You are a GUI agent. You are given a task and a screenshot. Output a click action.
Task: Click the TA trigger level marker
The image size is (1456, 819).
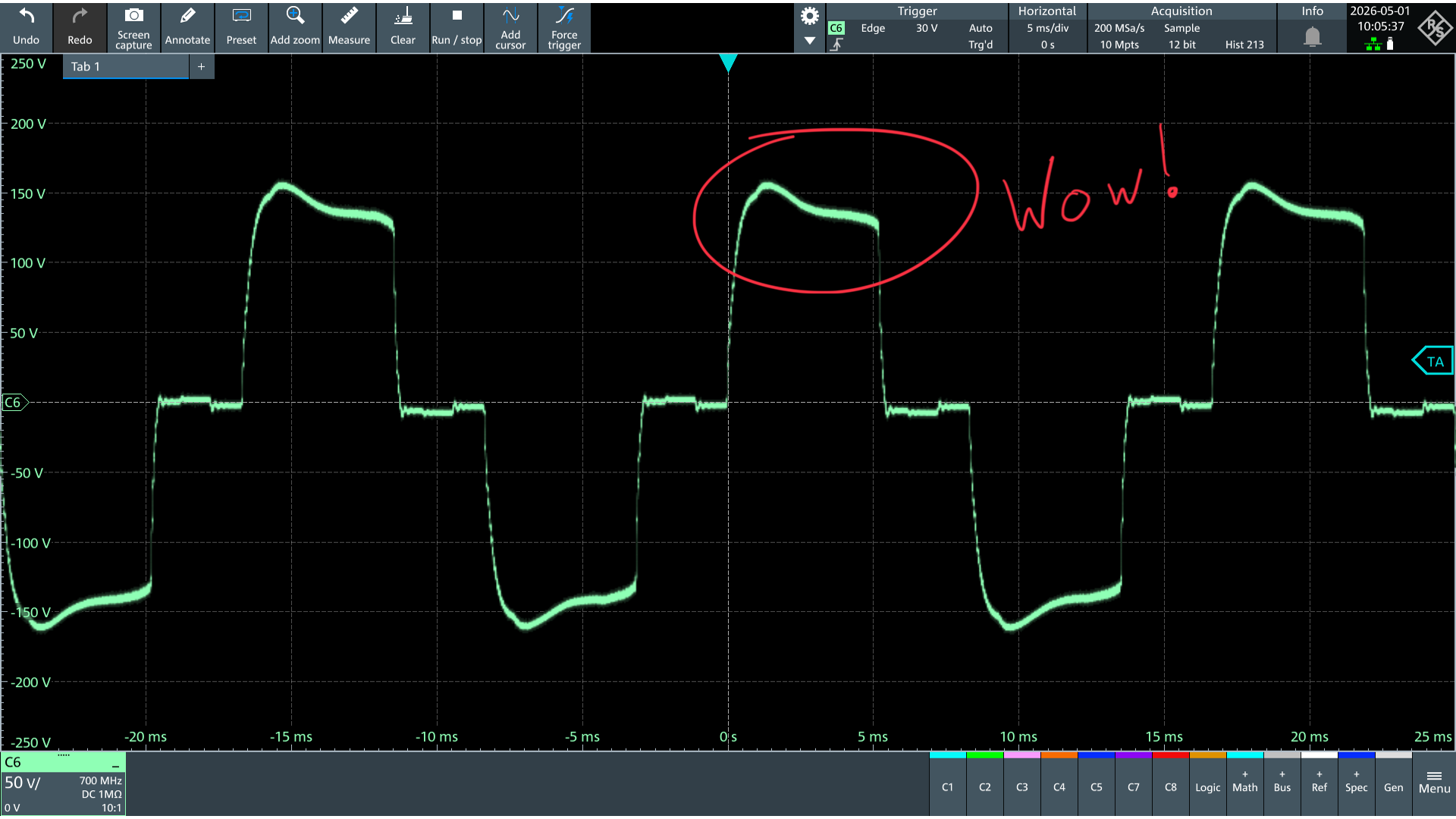(1433, 362)
